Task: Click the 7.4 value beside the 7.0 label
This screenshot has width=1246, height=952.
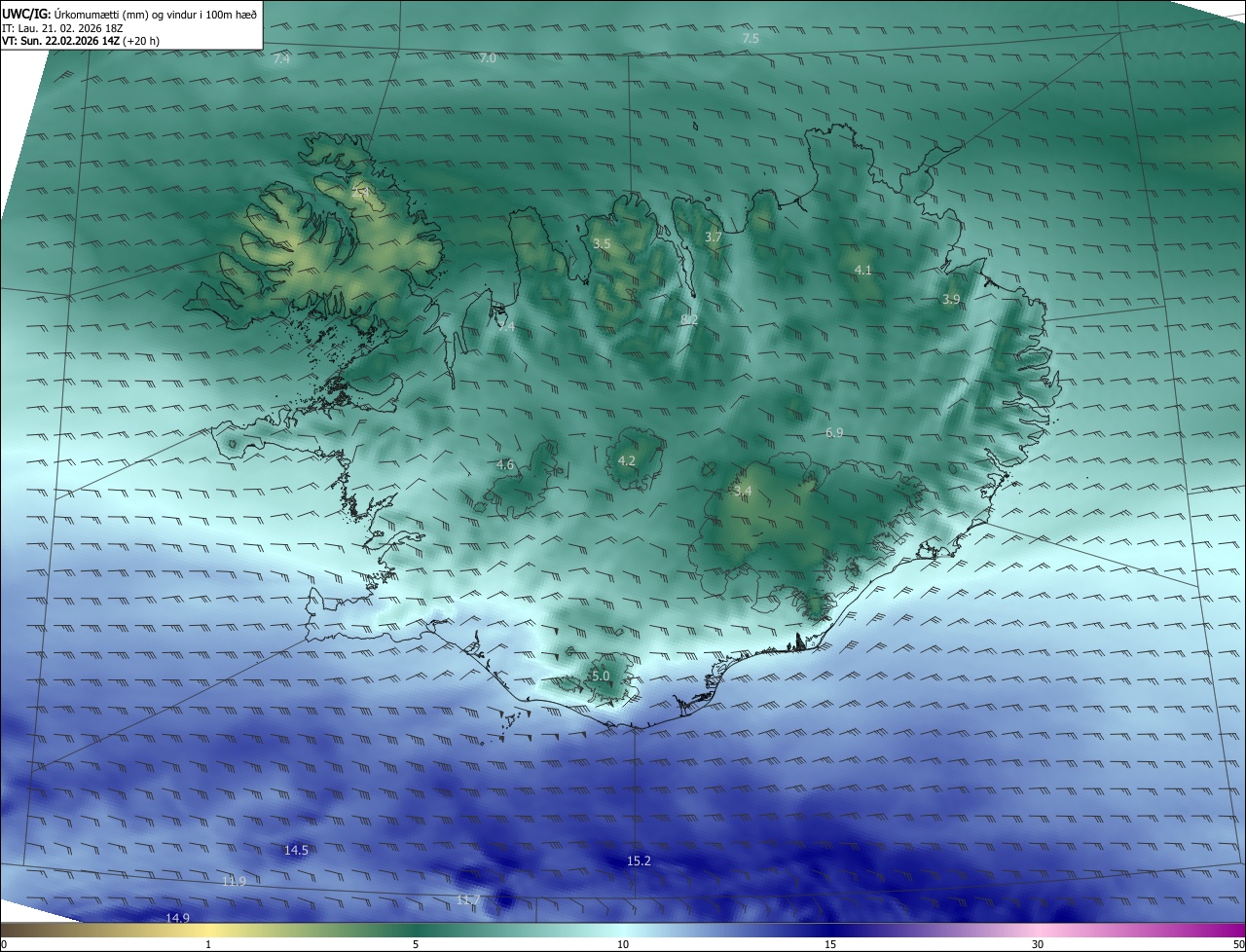Action: (281, 59)
